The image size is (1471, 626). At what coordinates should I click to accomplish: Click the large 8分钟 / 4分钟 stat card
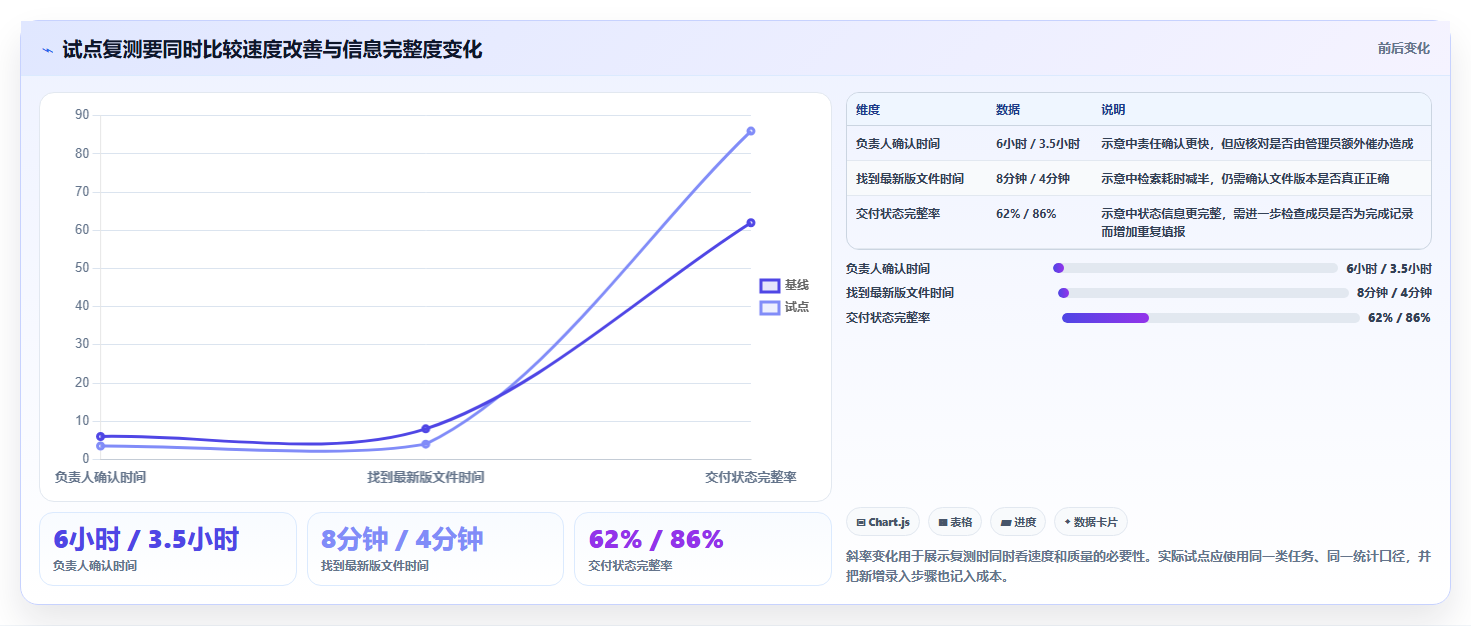pyautogui.click(x=436, y=549)
